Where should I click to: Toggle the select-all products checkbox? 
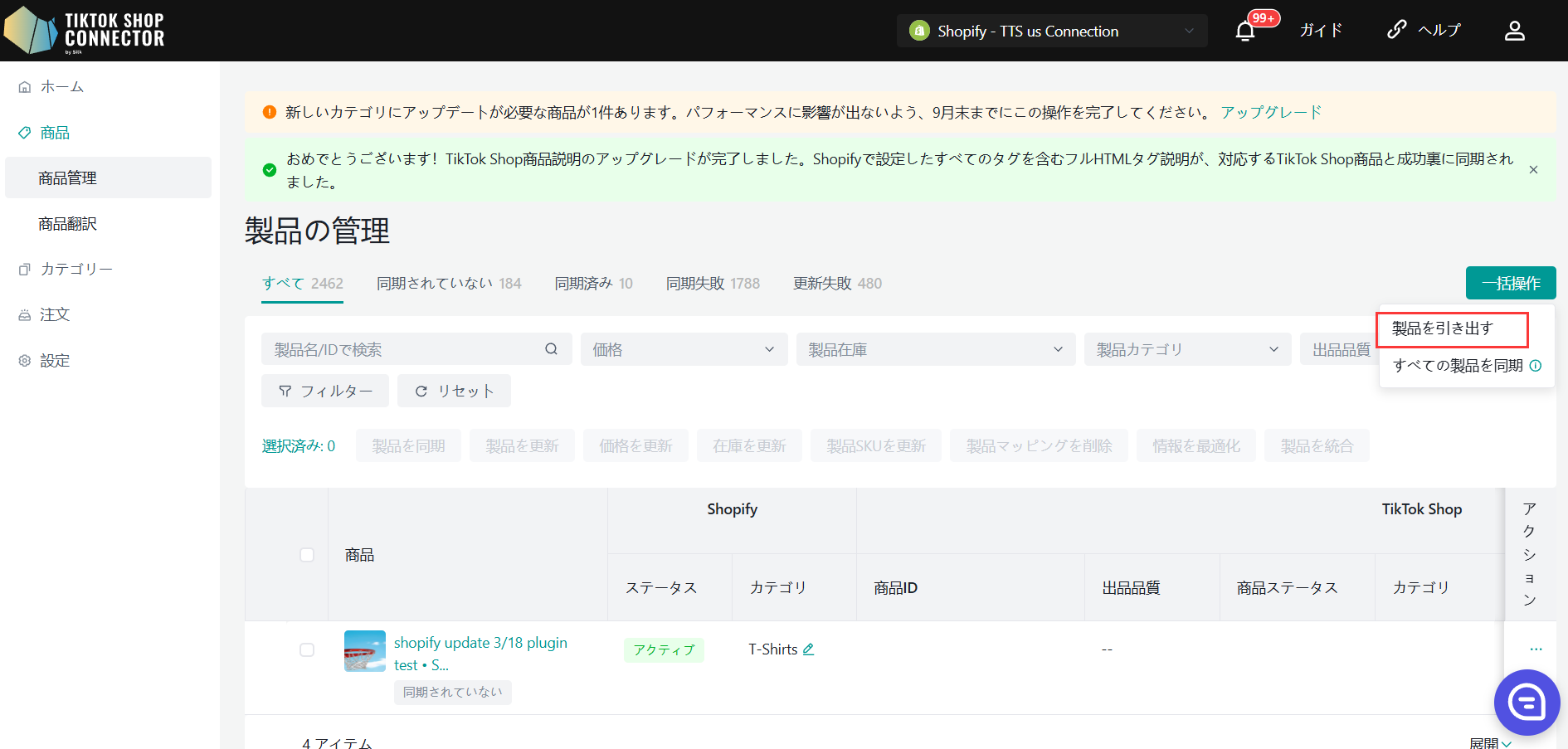pos(307,555)
